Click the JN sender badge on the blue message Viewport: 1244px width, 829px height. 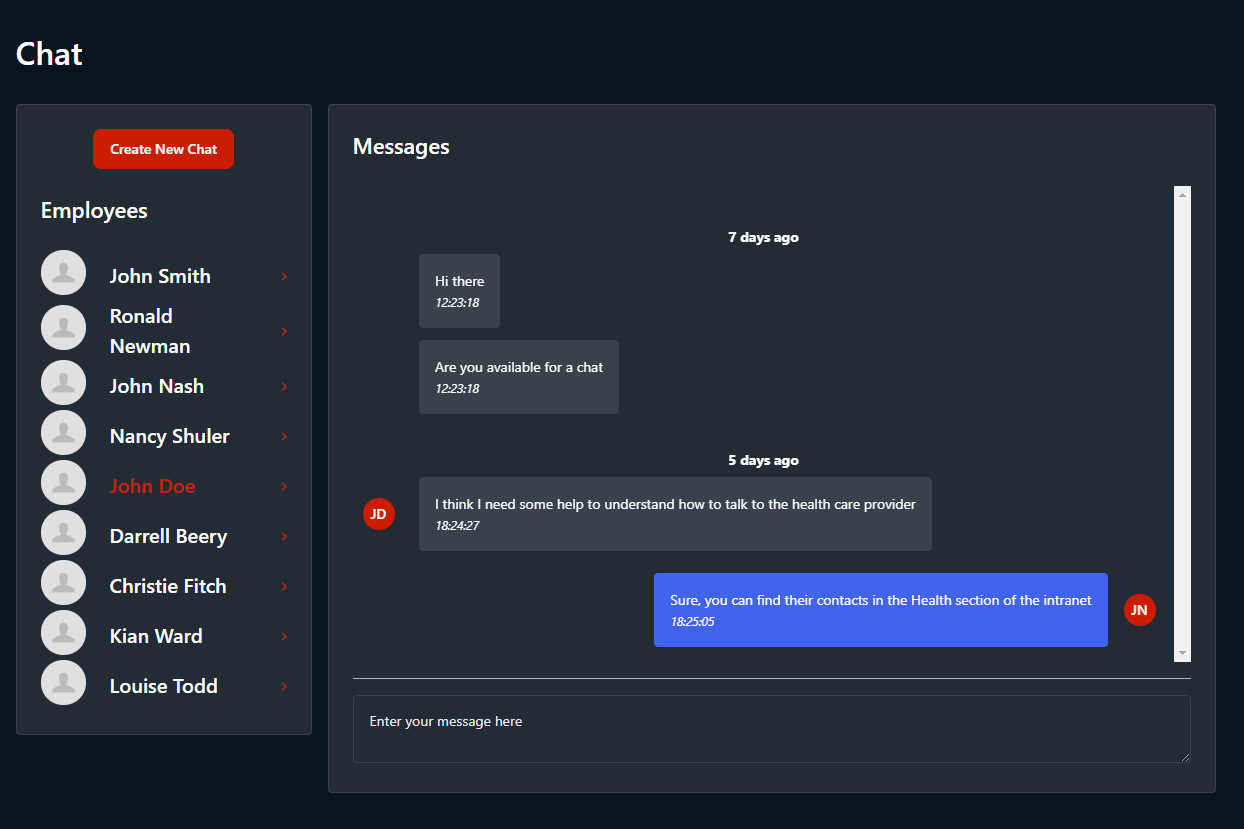1139,609
